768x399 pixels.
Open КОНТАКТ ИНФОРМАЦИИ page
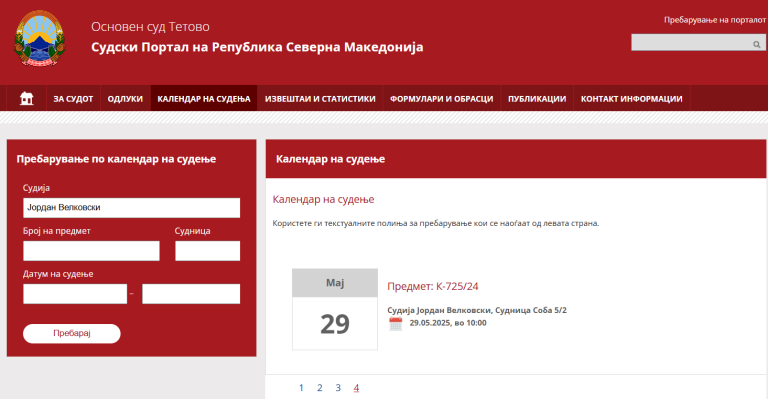tap(631, 98)
